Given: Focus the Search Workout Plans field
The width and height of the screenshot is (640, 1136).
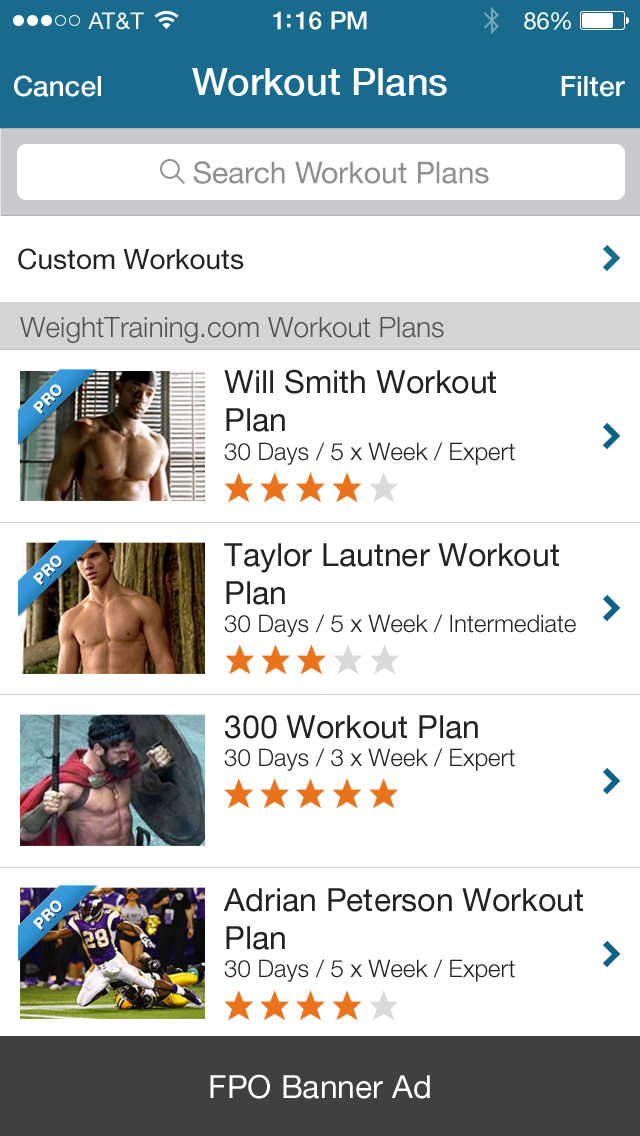Looking at the screenshot, I should tap(321, 173).
